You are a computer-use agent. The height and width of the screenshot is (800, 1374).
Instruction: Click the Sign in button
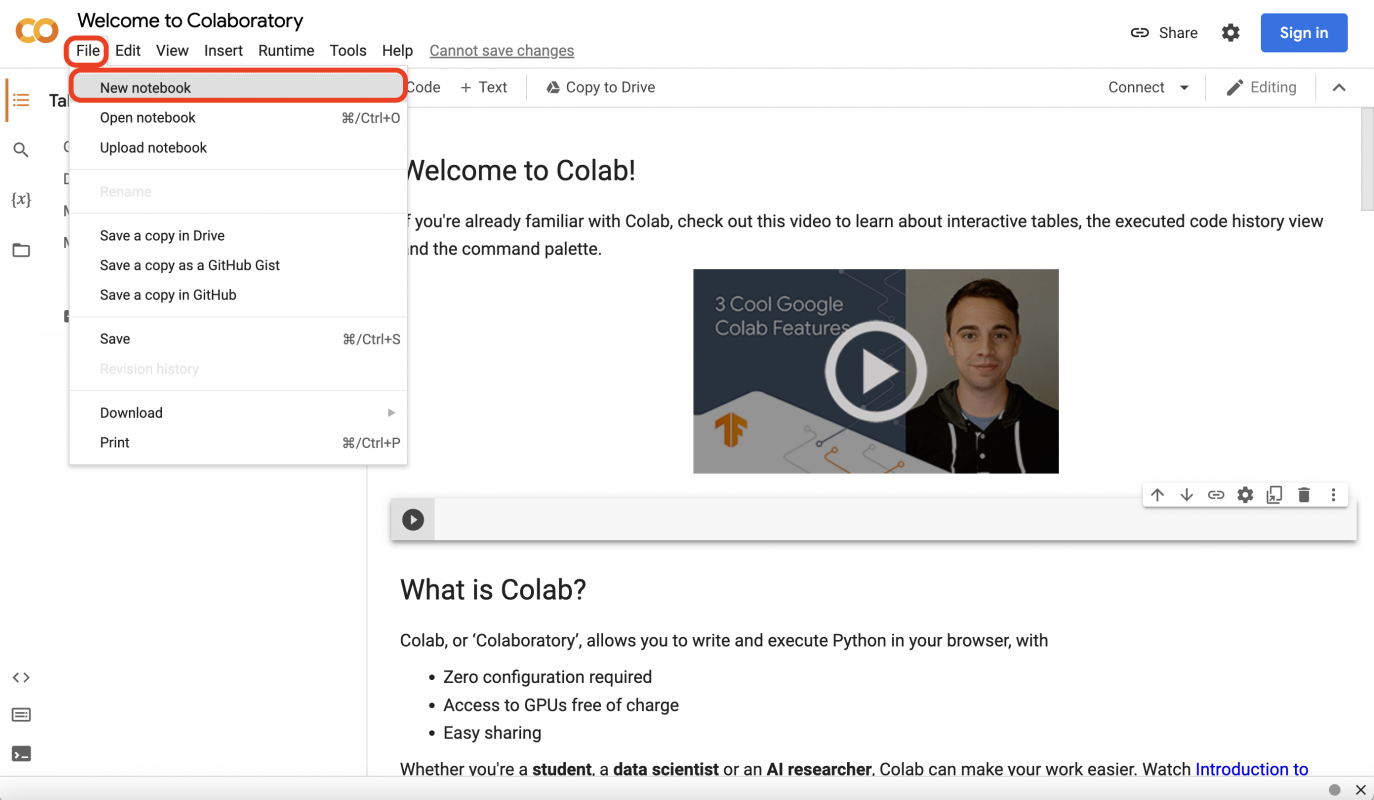[1304, 33]
